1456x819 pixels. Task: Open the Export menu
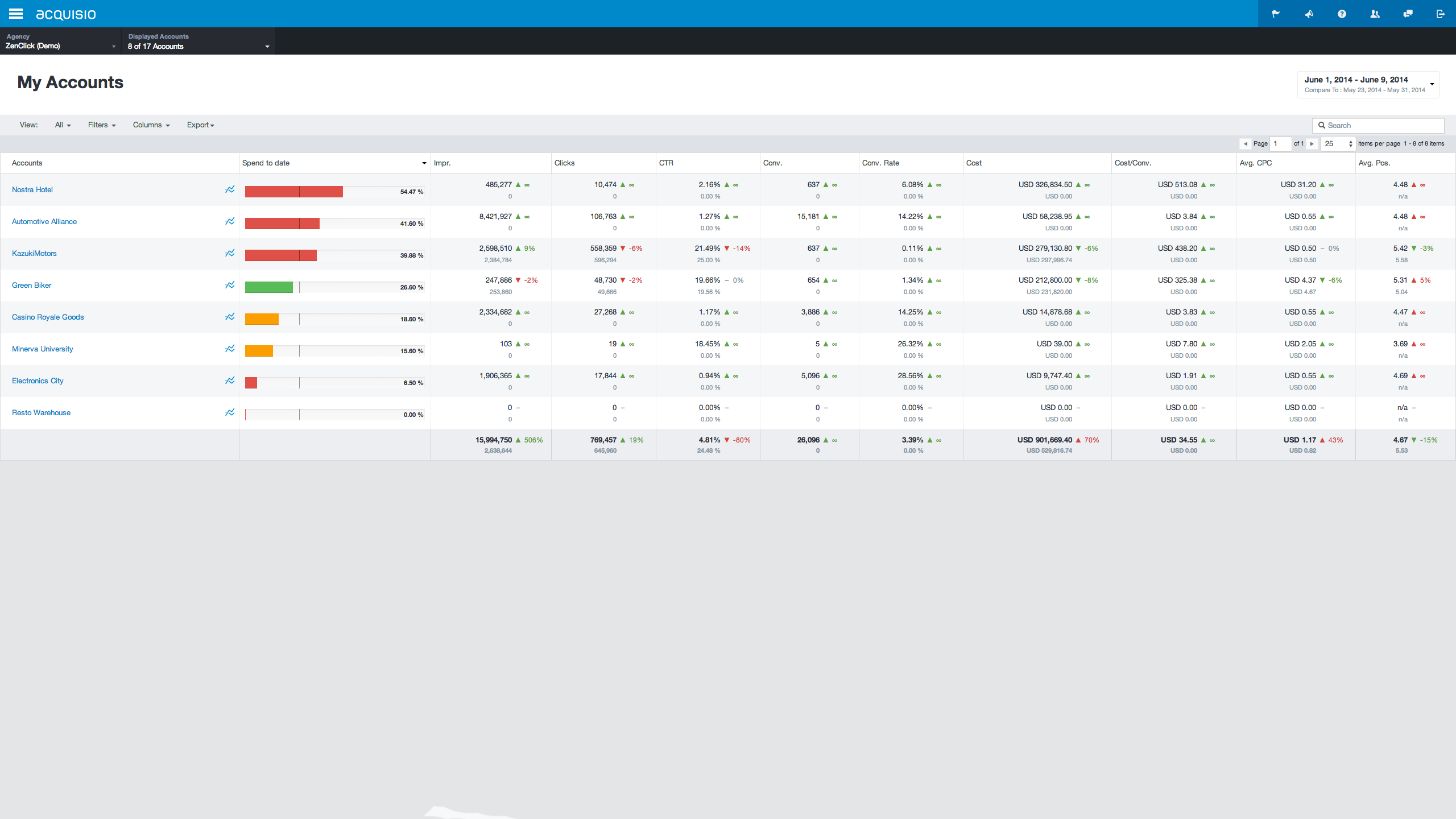(x=200, y=125)
